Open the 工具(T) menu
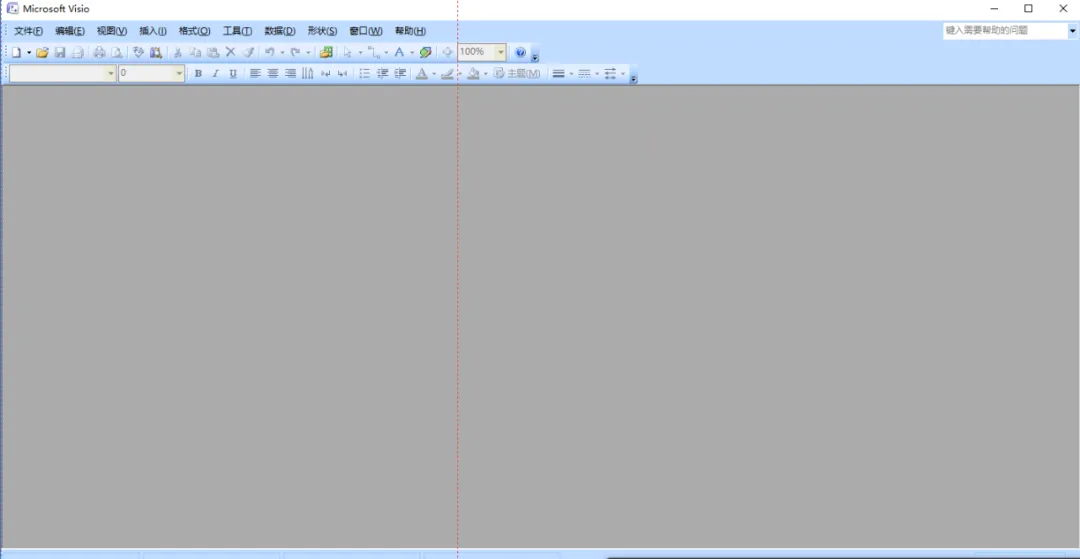 pos(237,31)
